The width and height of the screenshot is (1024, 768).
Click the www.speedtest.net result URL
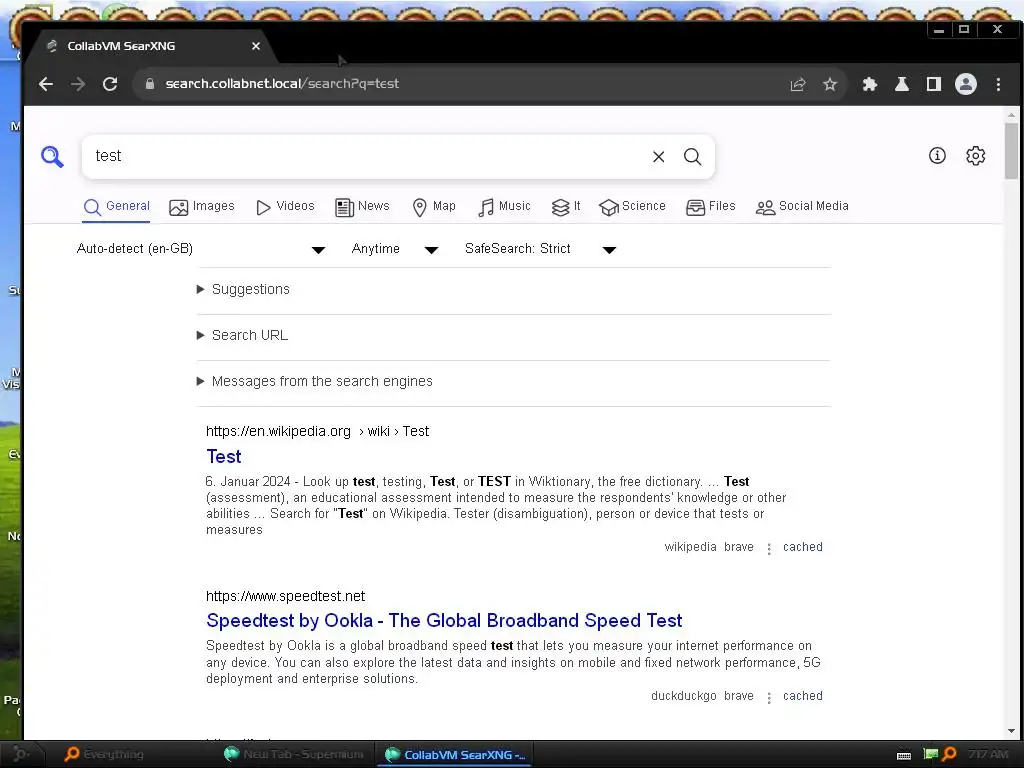pos(285,596)
